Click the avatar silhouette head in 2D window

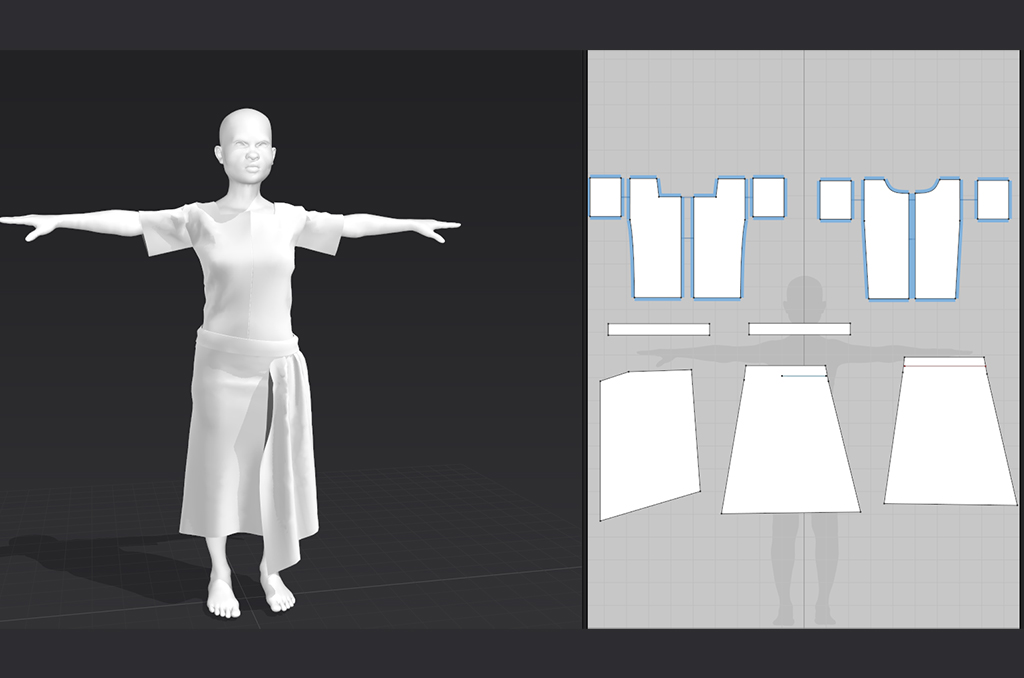click(805, 297)
